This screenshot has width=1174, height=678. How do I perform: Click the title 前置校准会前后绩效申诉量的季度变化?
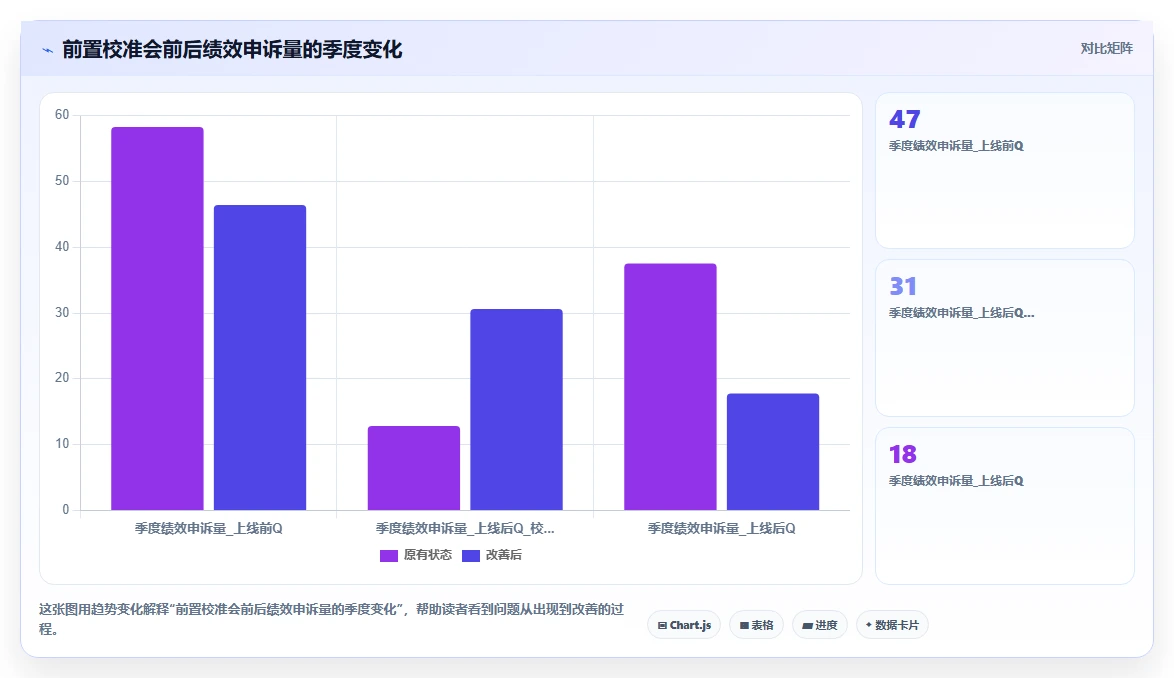coord(232,50)
